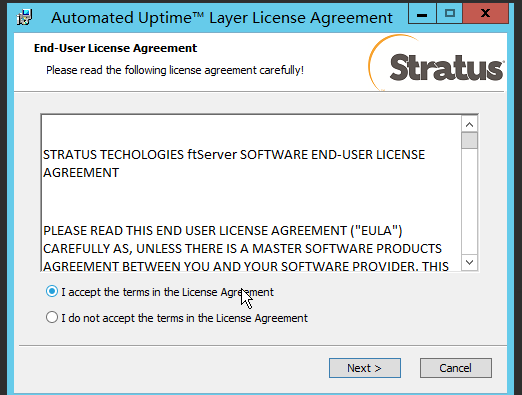
Task: Click the 'End-User License Agreement' heading
Action: pos(115,48)
